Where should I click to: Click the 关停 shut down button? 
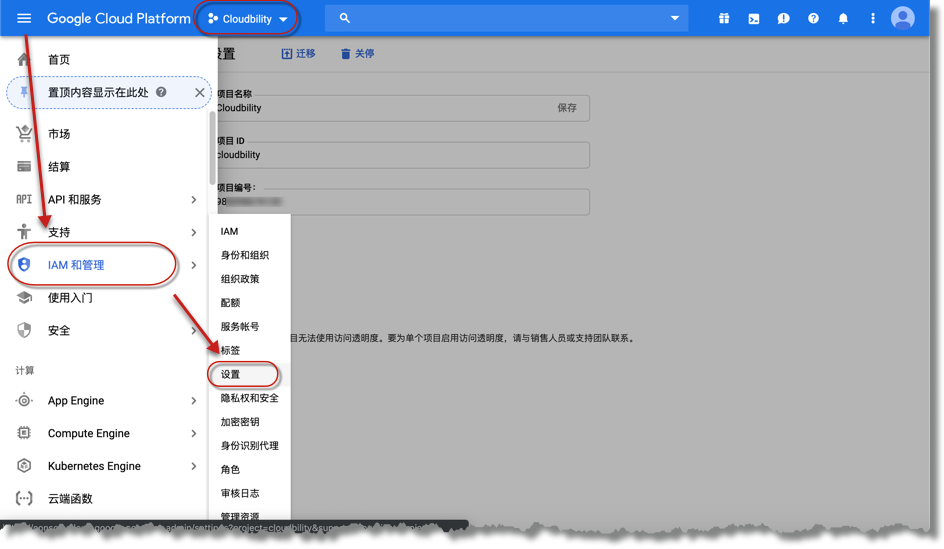point(358,54)
